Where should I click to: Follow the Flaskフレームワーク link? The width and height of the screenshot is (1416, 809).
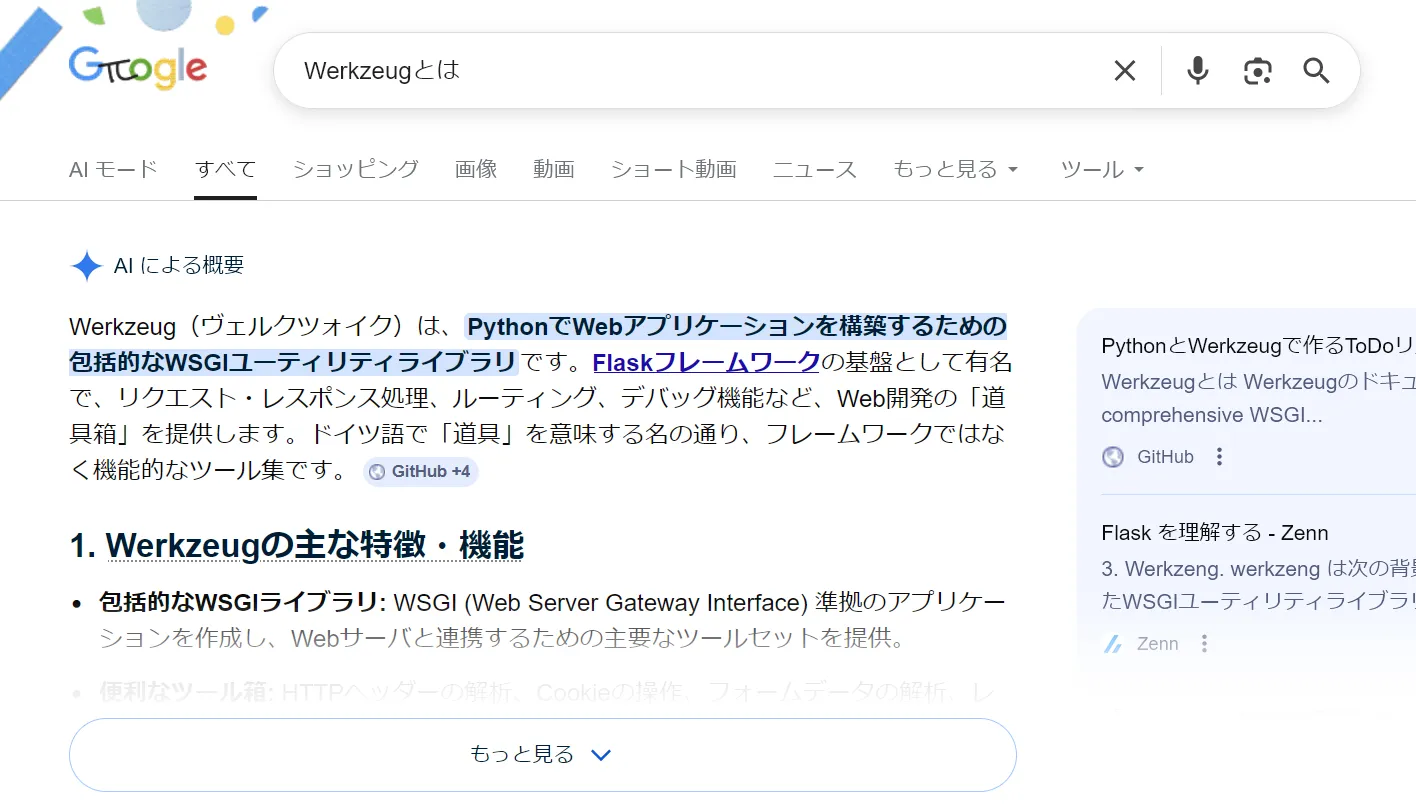706,361
